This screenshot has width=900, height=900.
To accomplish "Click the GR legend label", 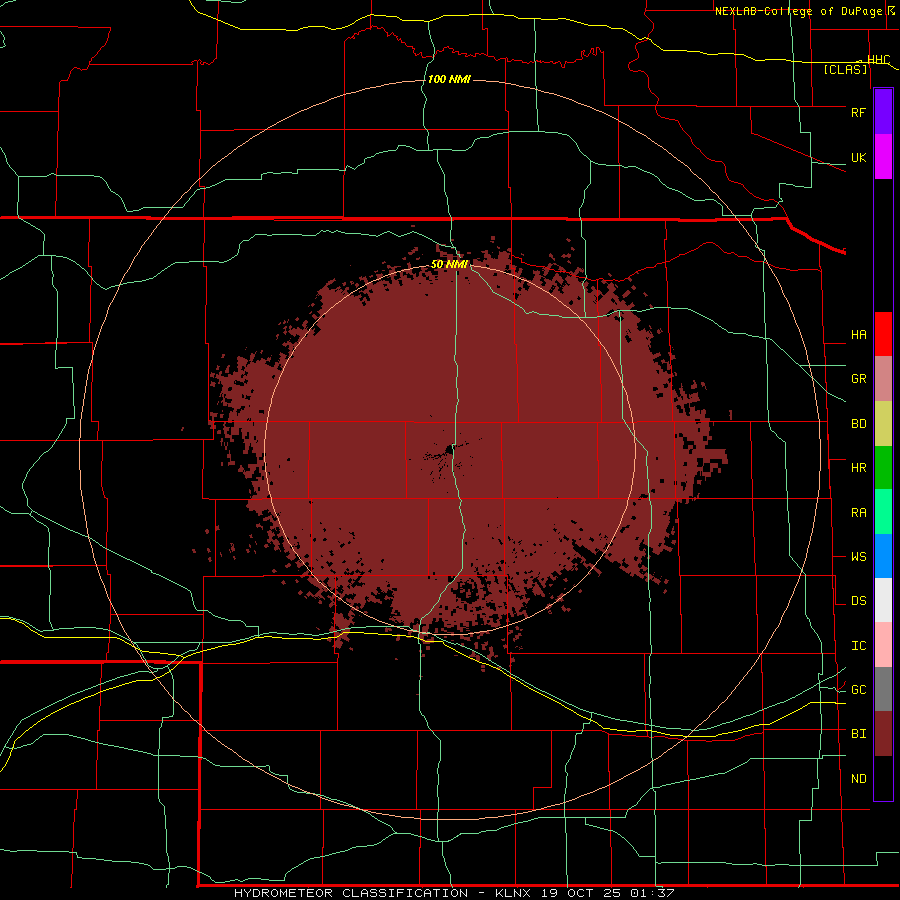I will point(858,379).
